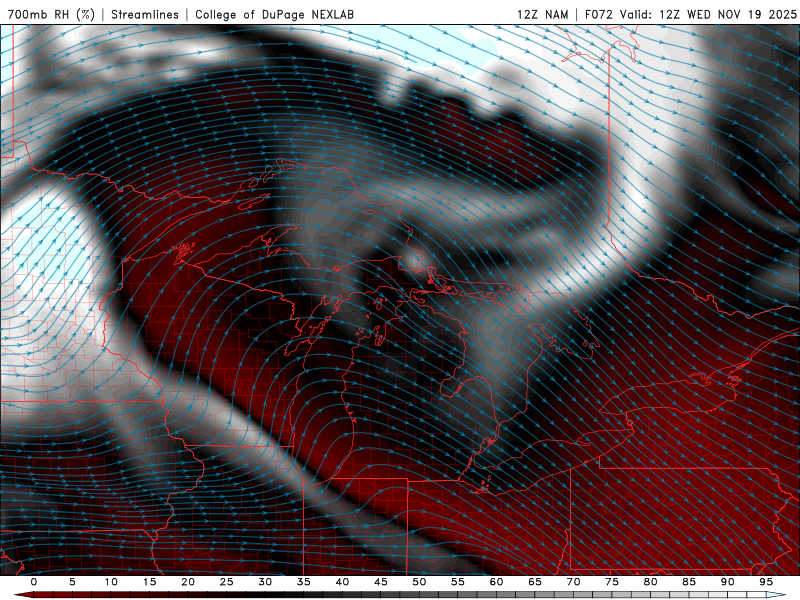Screen dimensions: 800x600
Task: Click the '700mb RH (%)' title text
Action: 51,14
